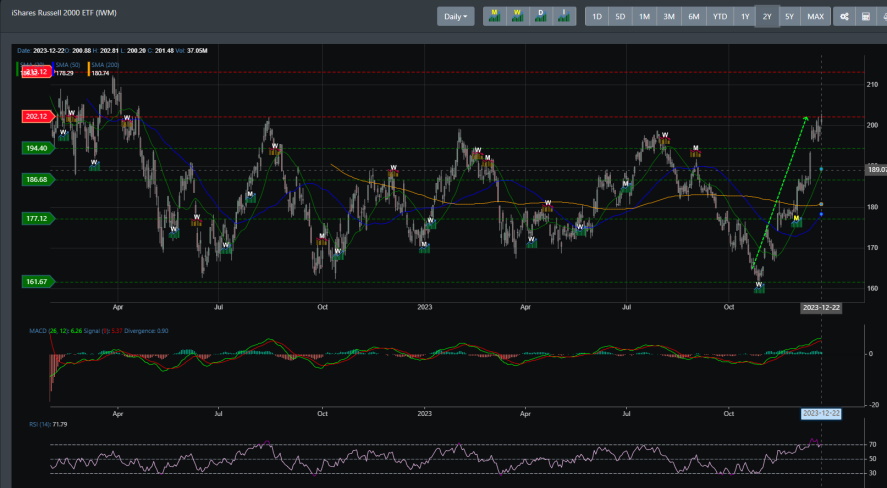
Task: Switch range to 6M
Action: coord(694,16)
